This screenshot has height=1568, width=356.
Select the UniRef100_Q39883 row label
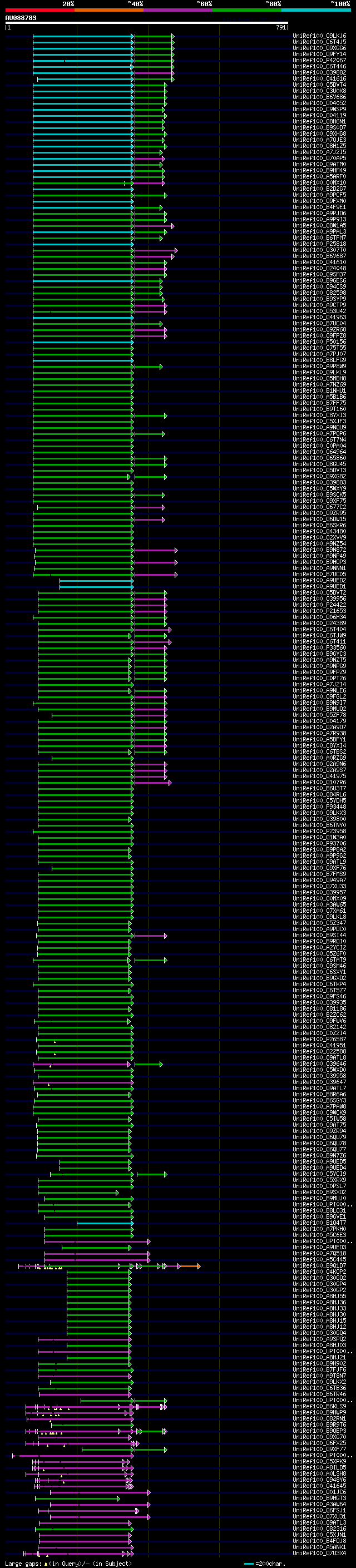pyautogui.click(x=319, y=483)
